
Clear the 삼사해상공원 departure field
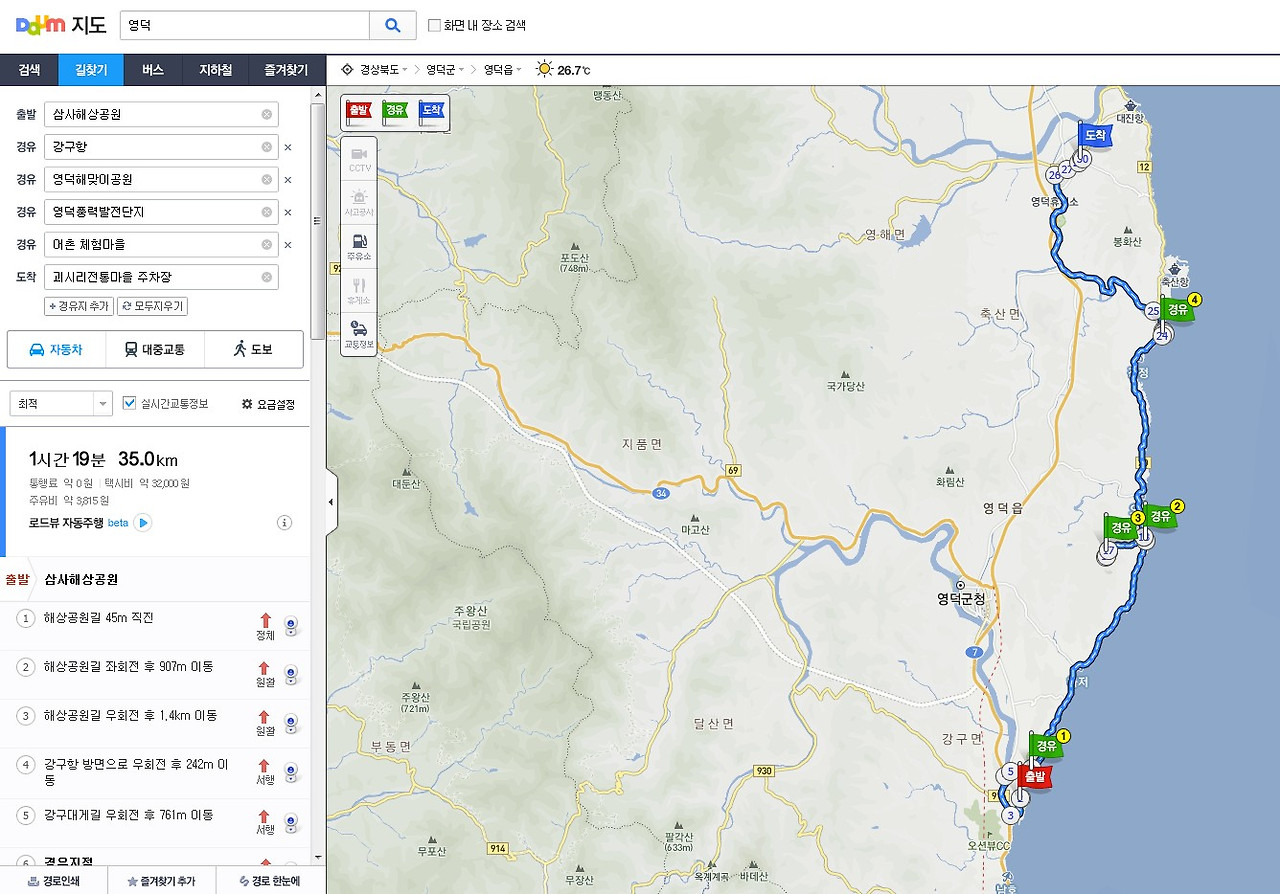coord(267,114)
